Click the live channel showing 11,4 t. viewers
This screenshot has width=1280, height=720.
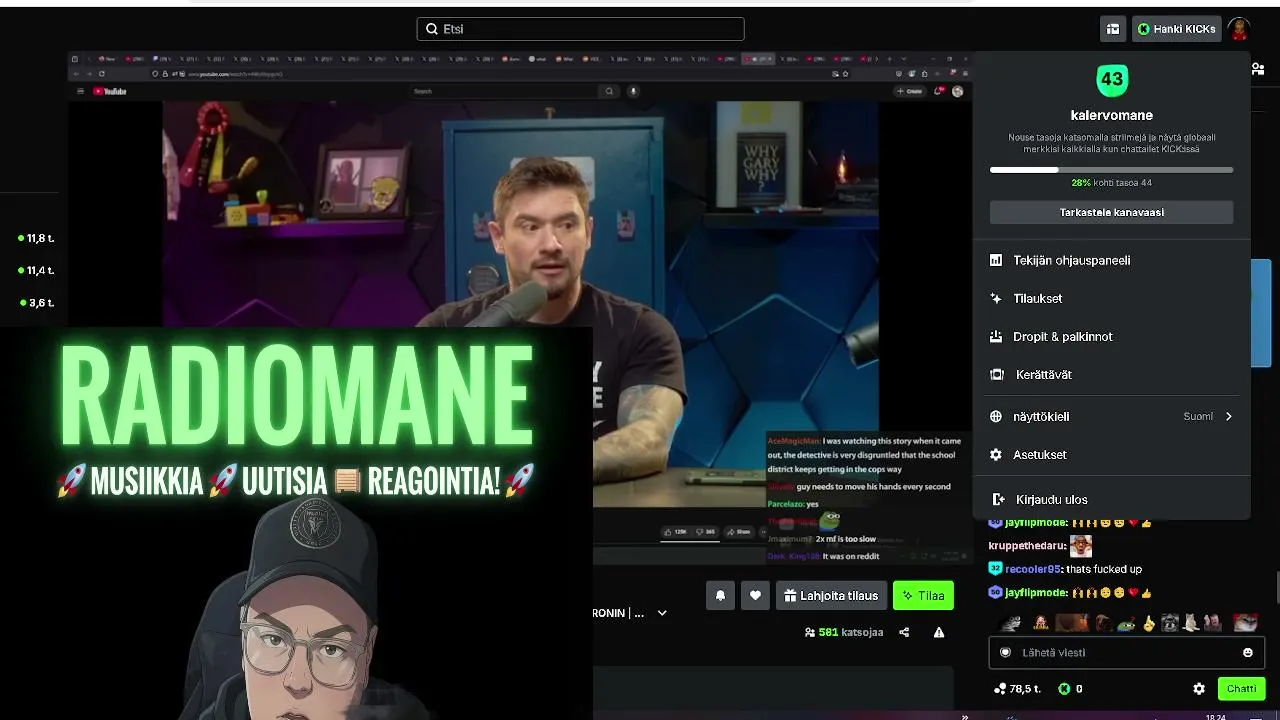[36, 270]
